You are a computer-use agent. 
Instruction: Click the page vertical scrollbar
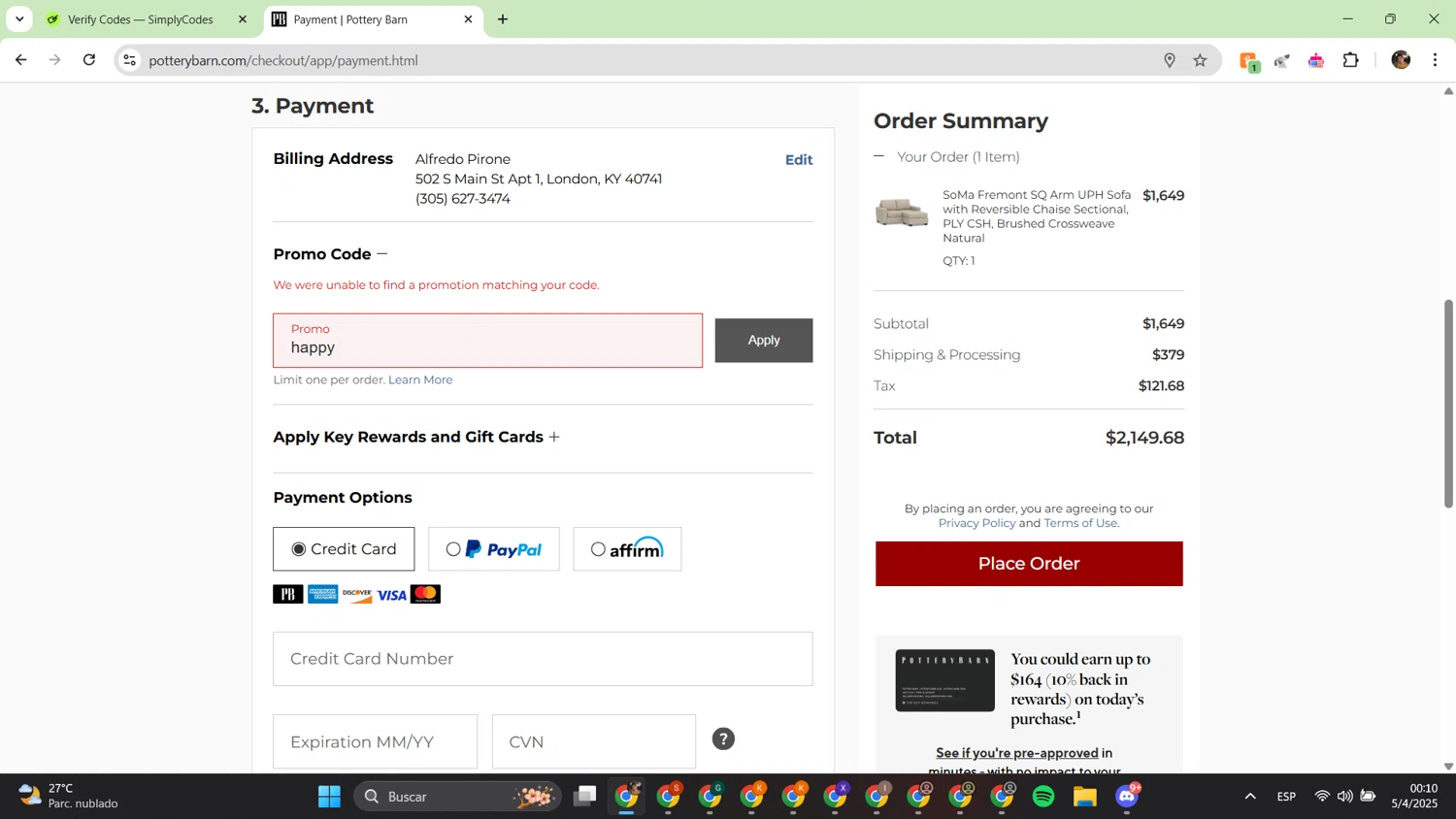click(1448, 403)
